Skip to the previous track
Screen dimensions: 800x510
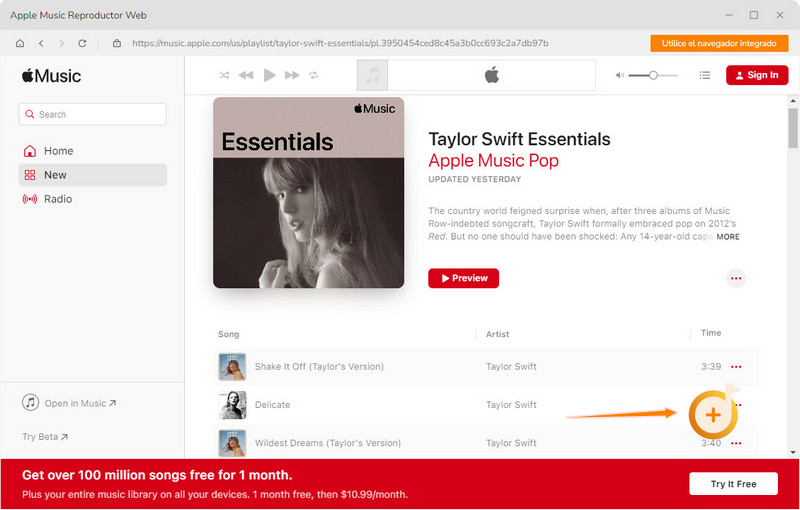246,75
